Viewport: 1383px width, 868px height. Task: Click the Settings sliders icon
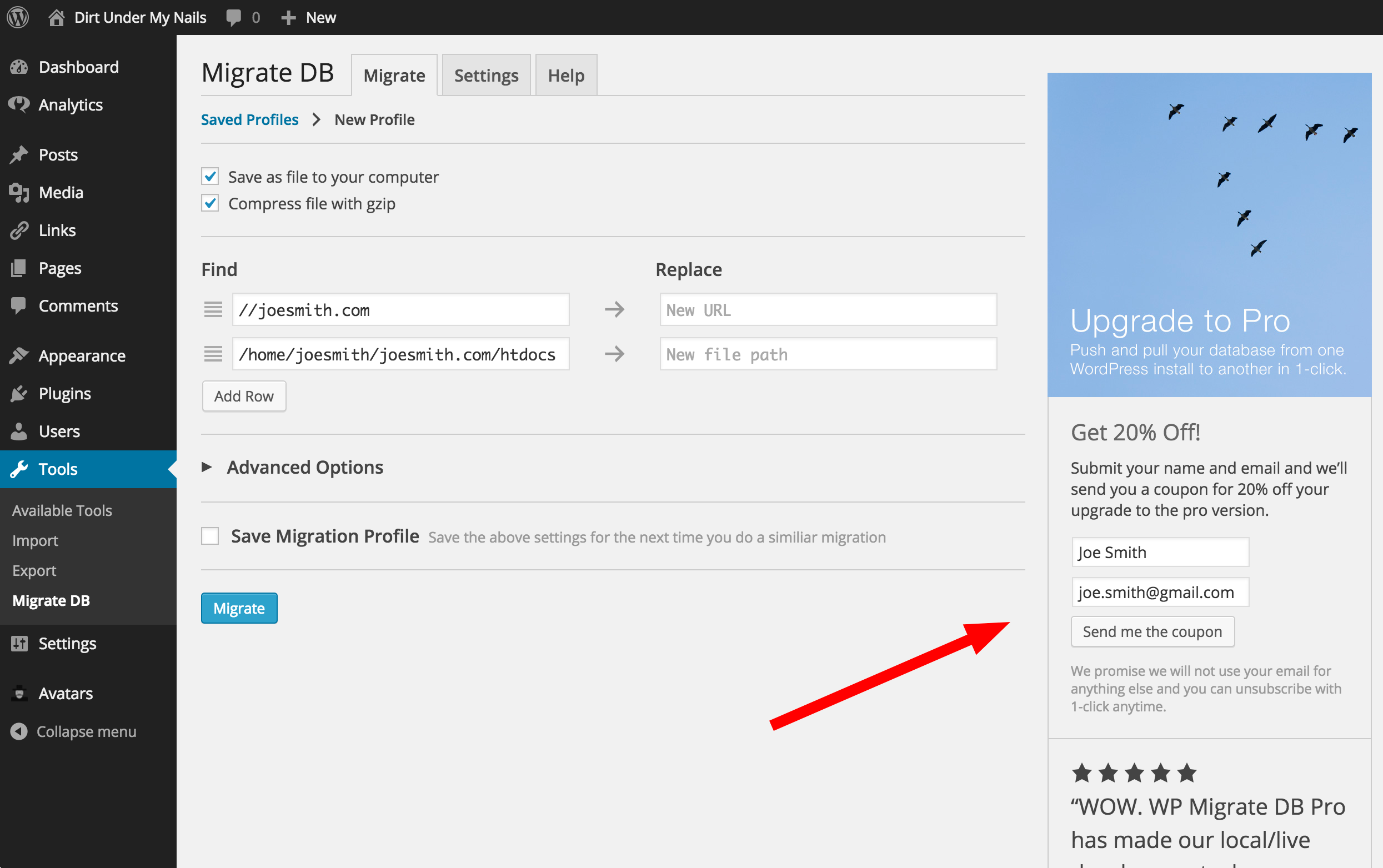tap(19, 644)
